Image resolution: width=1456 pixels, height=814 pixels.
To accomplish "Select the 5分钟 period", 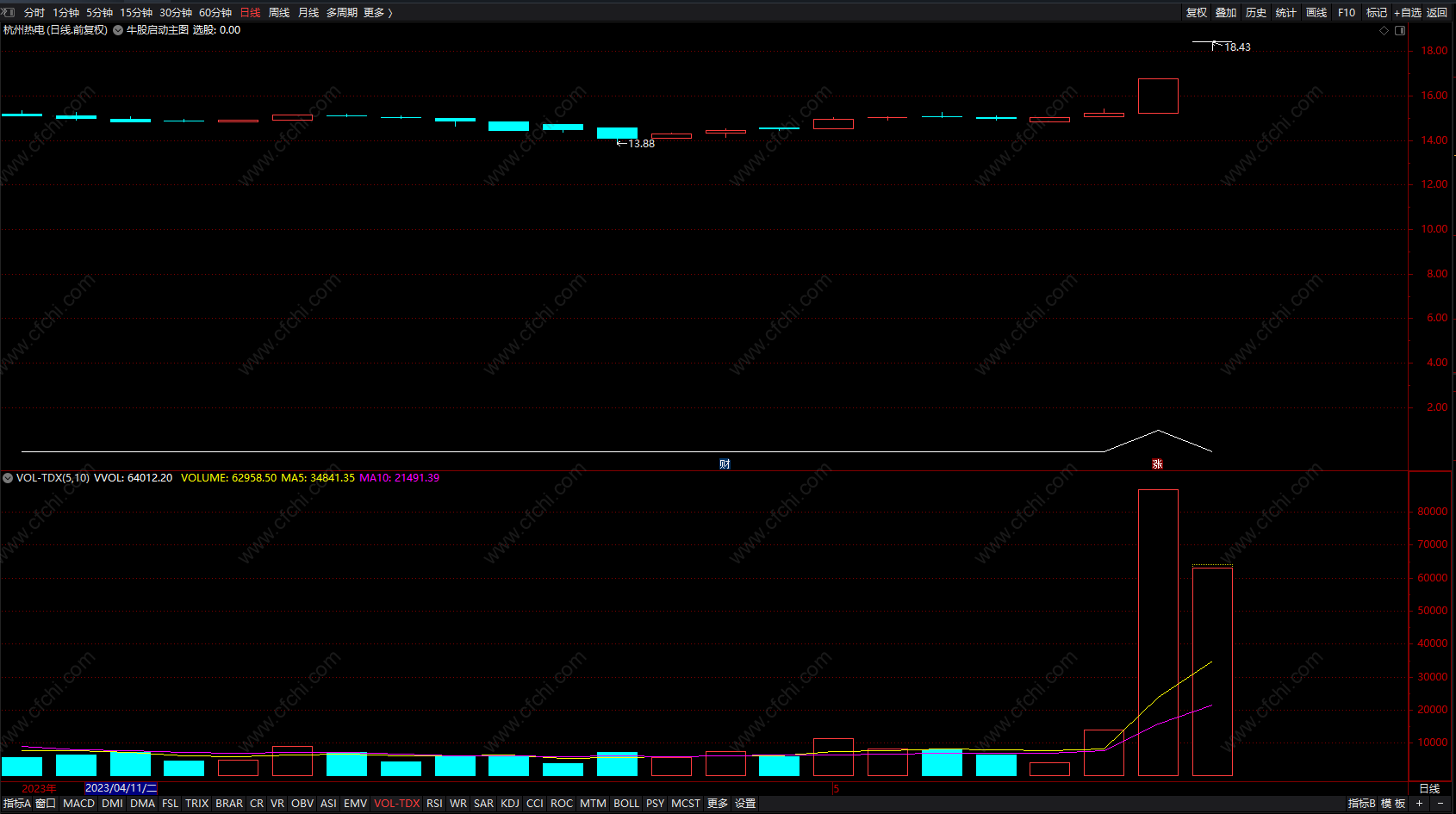I will [x=99, y=13].
